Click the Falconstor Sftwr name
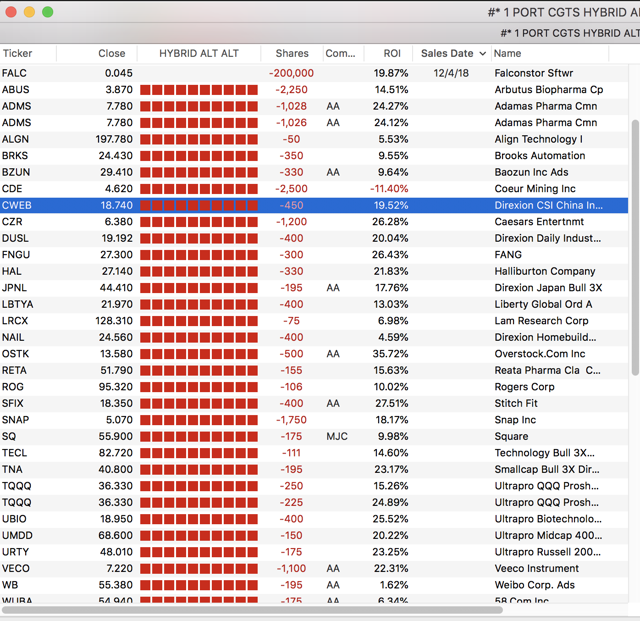Image resolution: width=640 pixels, height=621 pixels. coord(533,73)
